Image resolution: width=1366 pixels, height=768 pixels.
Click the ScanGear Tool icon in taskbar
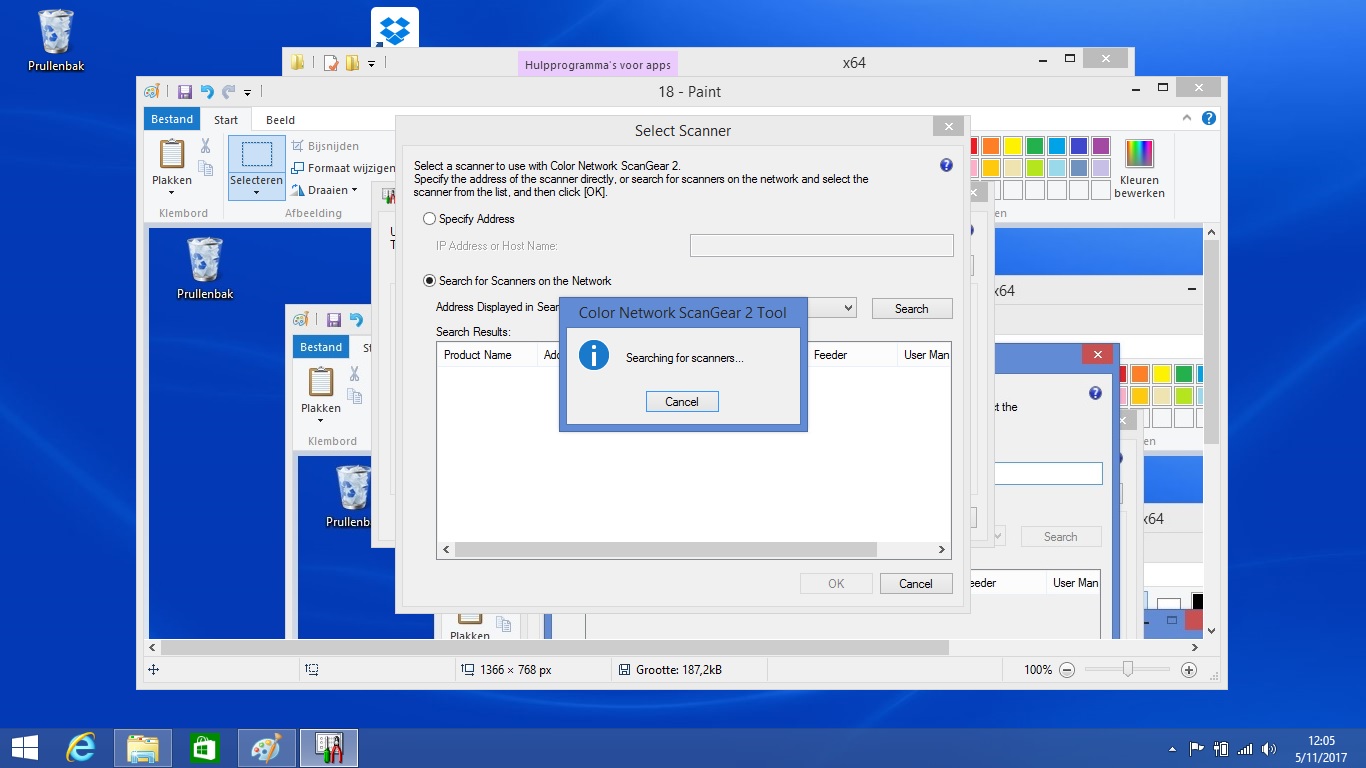pyautogui.click(x=329, y=747)
